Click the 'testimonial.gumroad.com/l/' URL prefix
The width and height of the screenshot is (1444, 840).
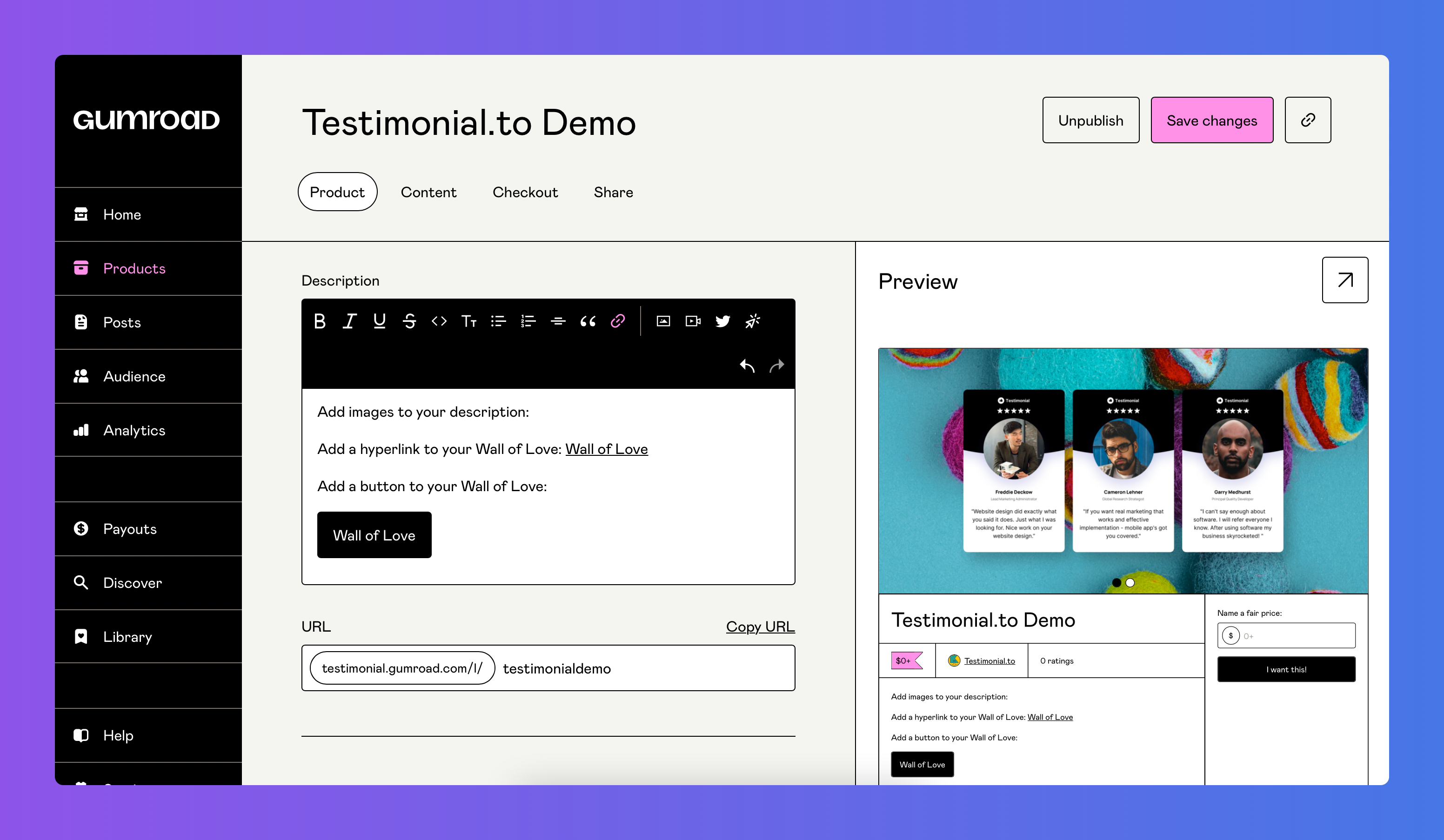click(x=402, y=668)
